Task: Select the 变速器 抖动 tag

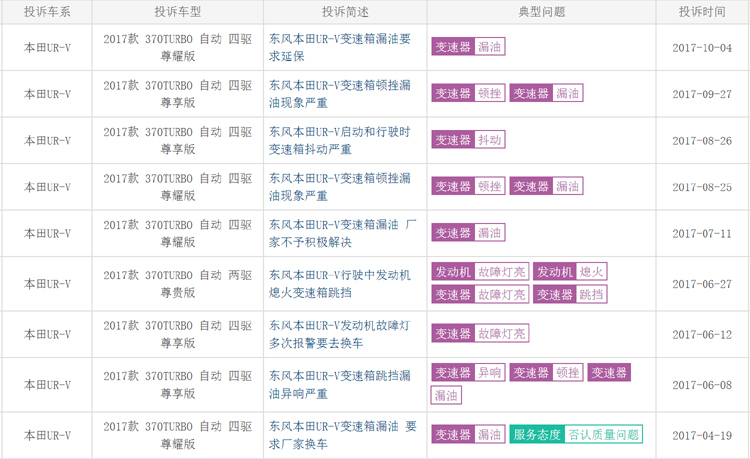Action: [468, 140]
